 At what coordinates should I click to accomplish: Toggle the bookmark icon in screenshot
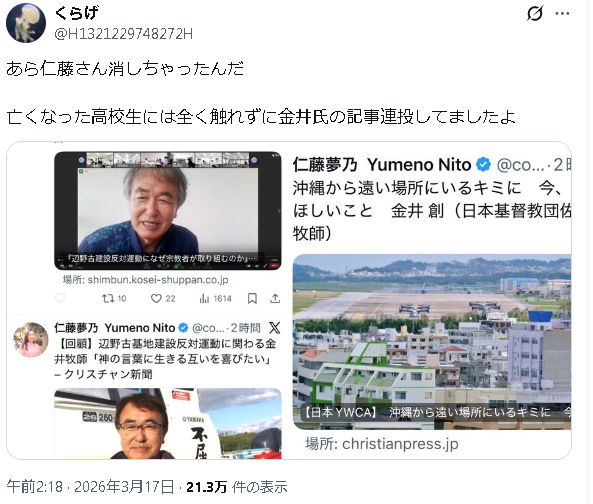(252, 299)
